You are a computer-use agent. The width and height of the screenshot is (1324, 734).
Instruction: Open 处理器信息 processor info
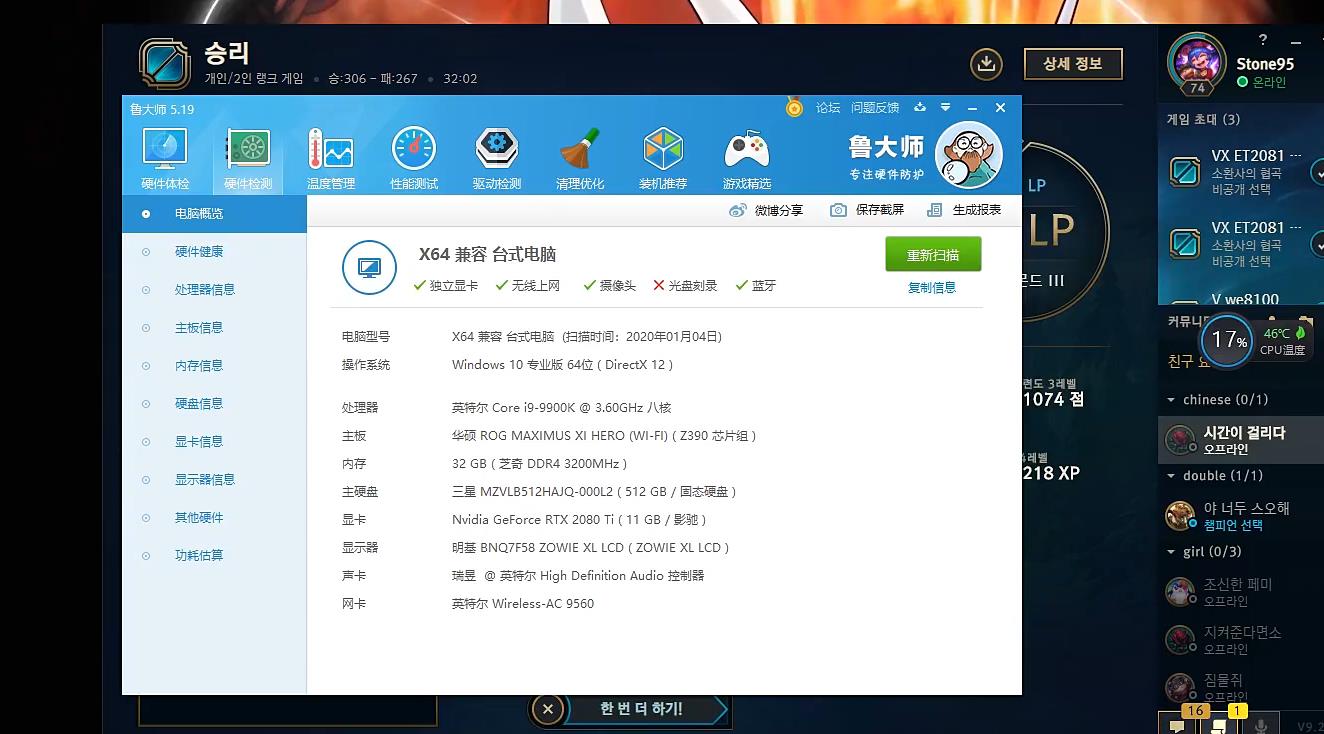pyautogui.click(x=214, y=290)
